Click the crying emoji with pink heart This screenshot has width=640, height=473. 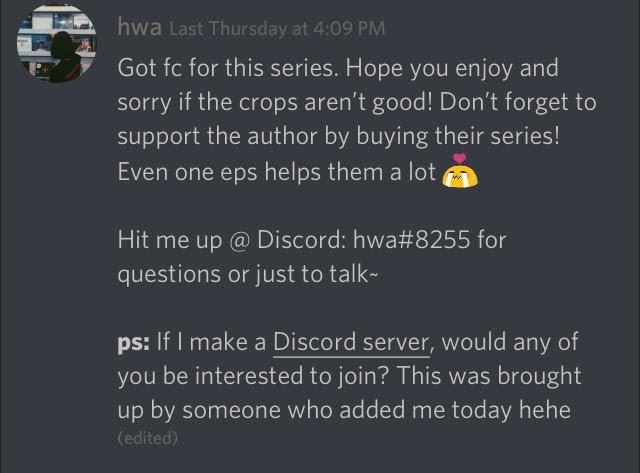[x=460, y=171]
